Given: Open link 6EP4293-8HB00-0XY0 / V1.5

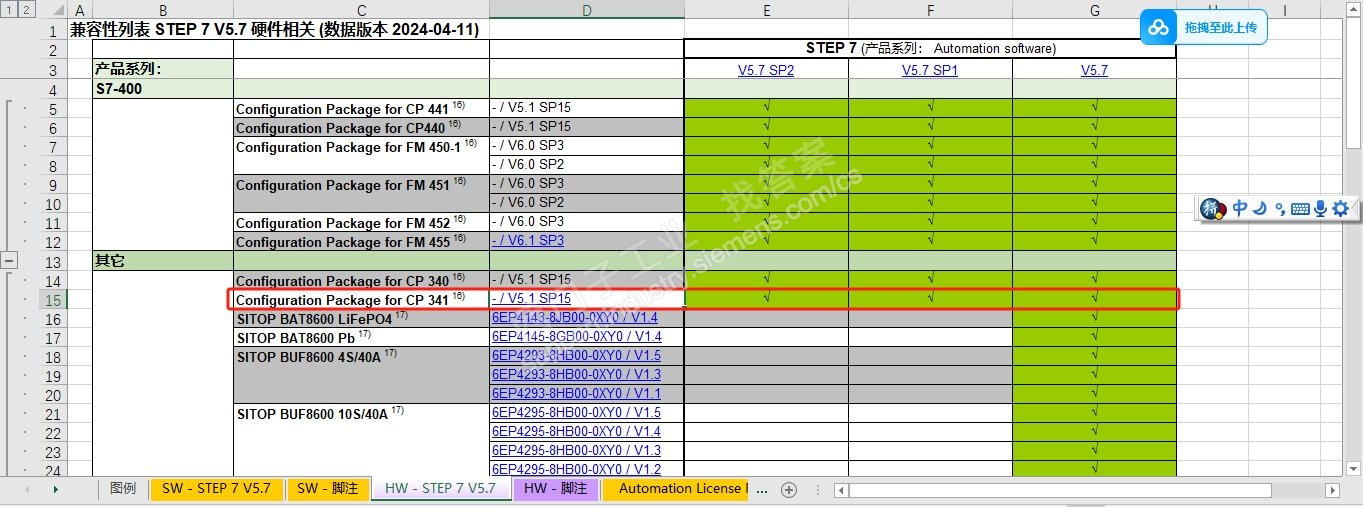Looking at the screenshot, I should (576, 356).
